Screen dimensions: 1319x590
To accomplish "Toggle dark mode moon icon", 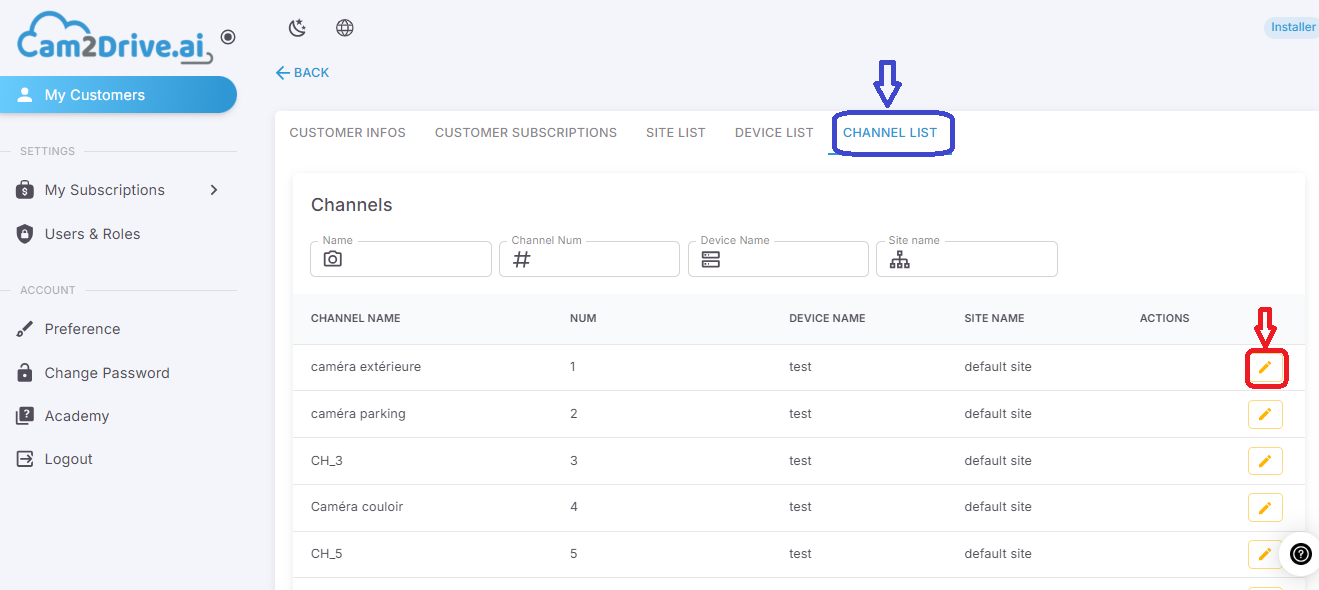I will 297,28.
